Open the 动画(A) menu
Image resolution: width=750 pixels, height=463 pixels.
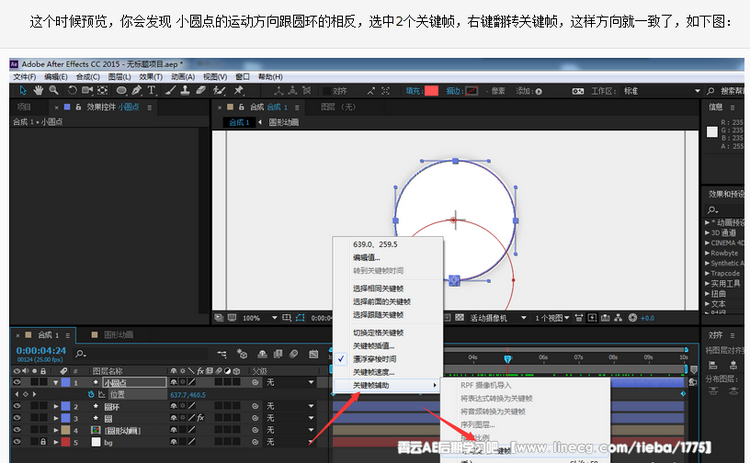pyautogui.click(x=183, y=77)
